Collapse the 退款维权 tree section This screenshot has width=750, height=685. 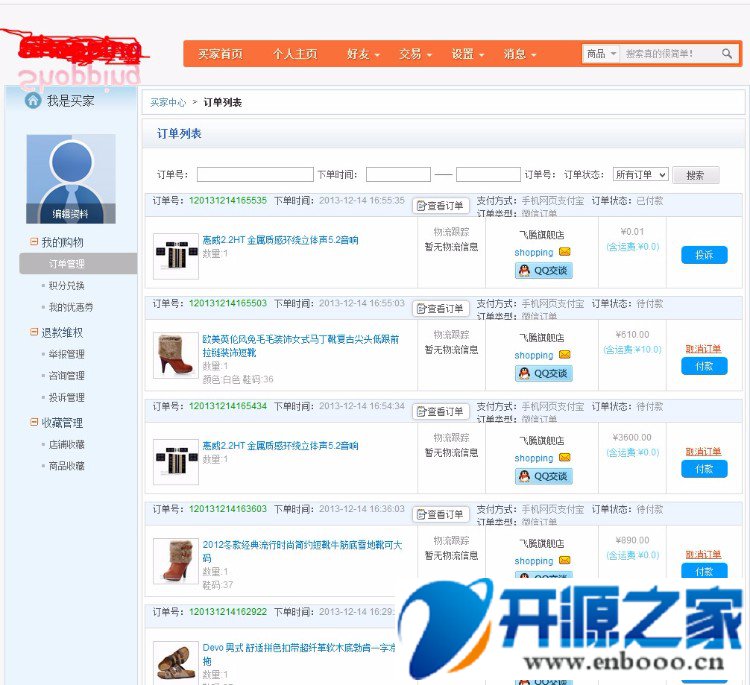coord(34,332)
